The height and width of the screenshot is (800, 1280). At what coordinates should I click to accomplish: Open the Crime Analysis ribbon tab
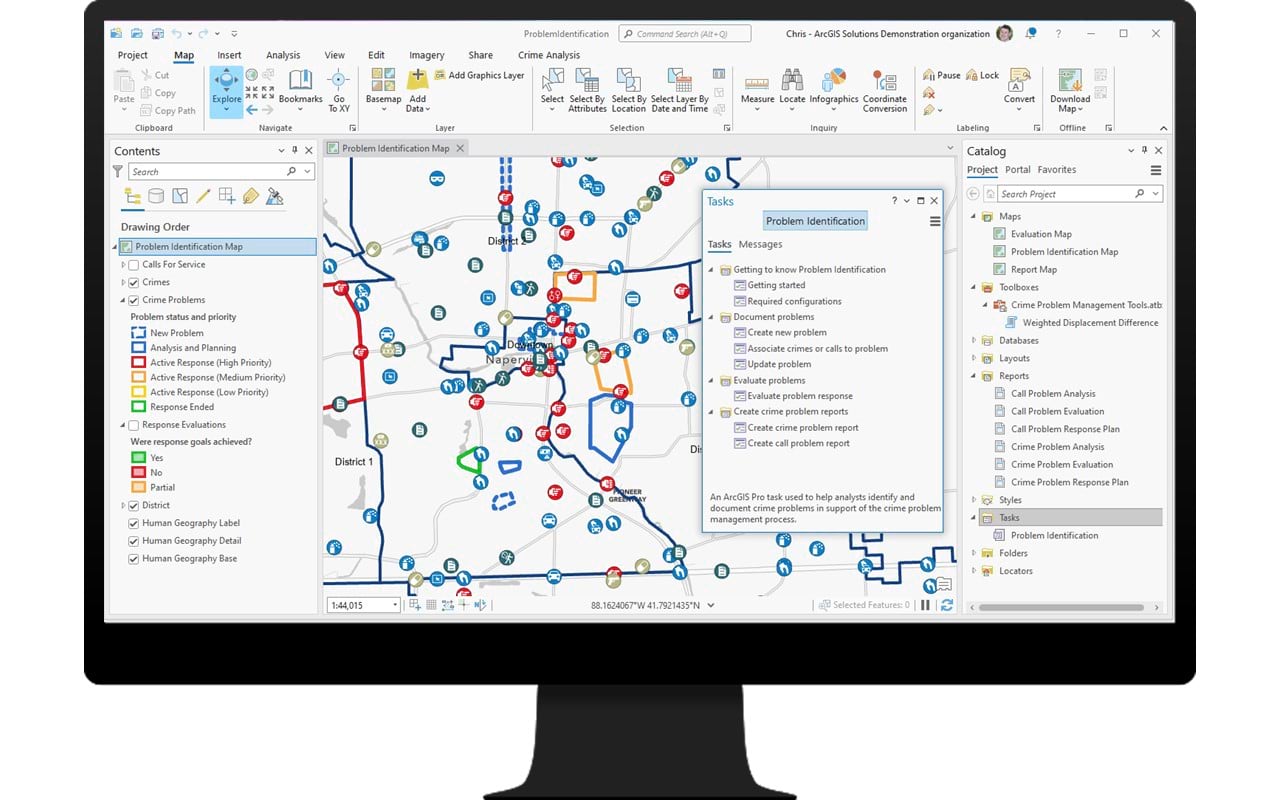pos(549,55)
